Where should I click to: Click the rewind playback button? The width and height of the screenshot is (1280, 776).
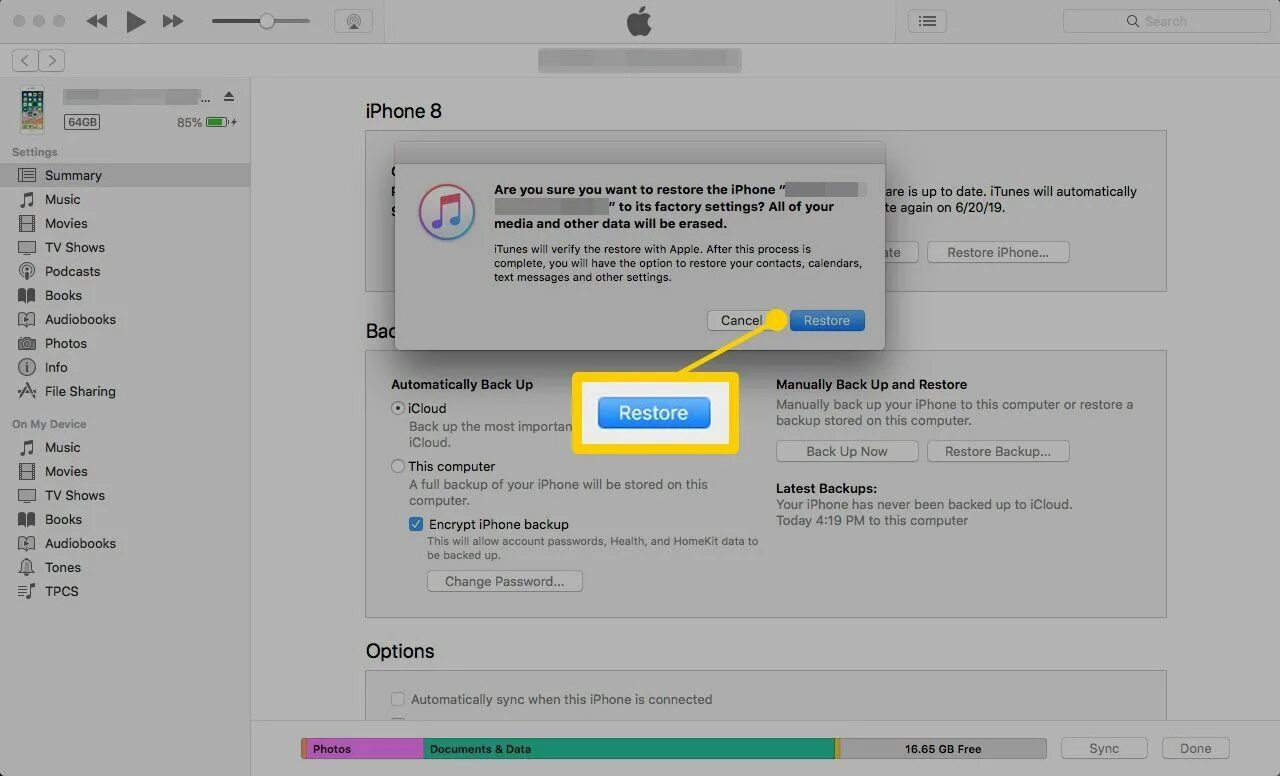click(x=97, y=21)
